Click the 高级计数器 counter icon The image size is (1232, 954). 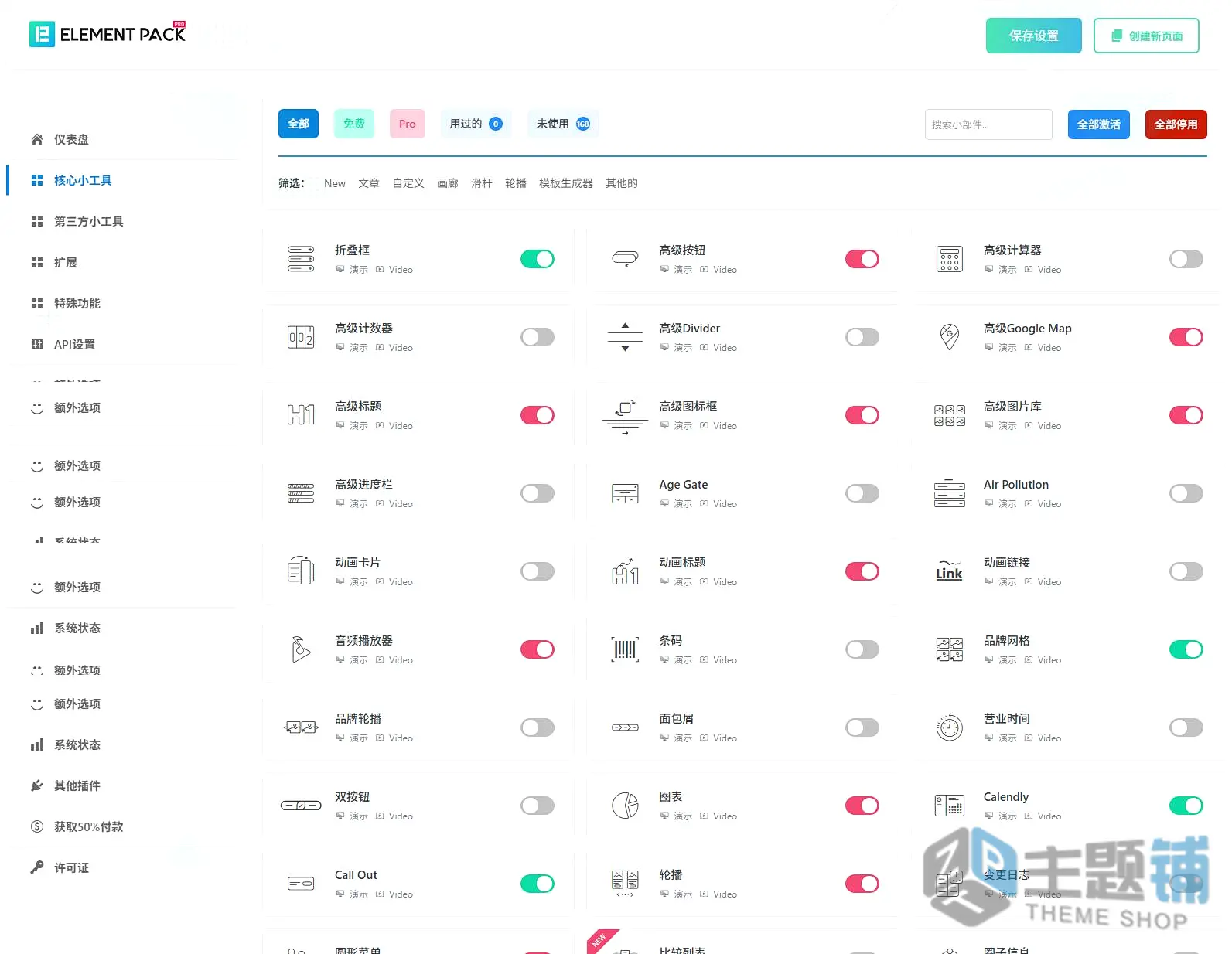[301, 337]
